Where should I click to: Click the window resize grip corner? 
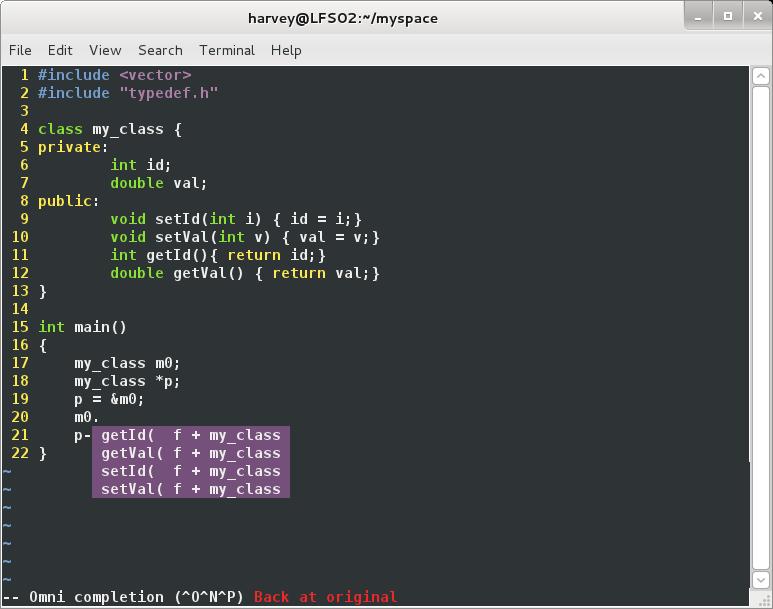coord(765,600)
